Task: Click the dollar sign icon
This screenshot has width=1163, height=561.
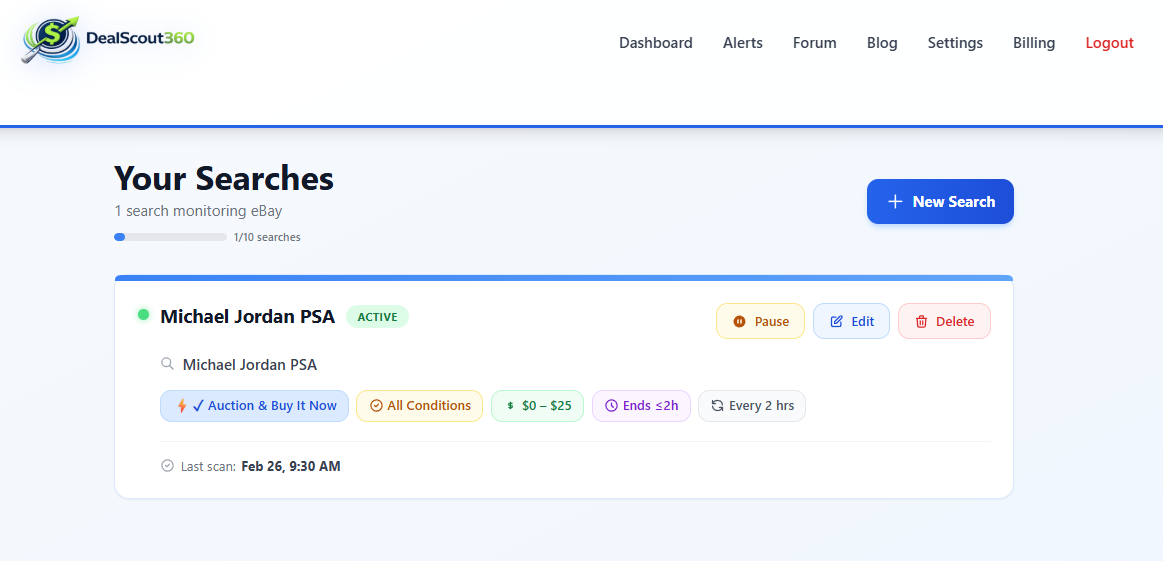Action: [x=510, y=406]
